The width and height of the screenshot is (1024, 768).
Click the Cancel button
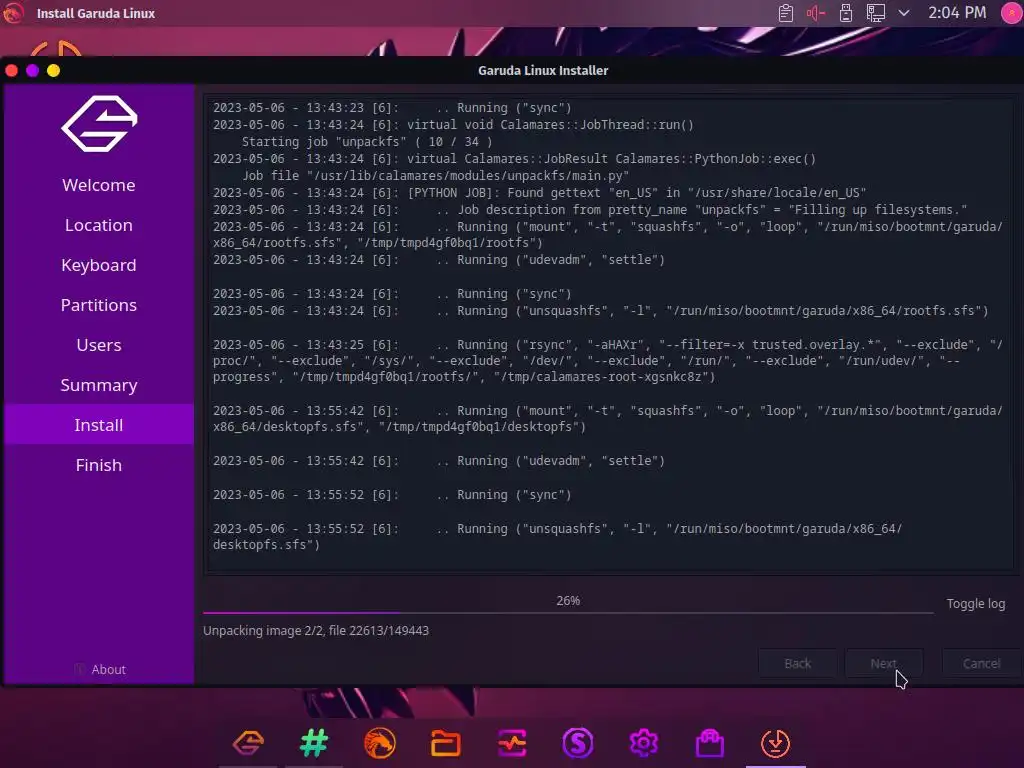tap(981, 664)
